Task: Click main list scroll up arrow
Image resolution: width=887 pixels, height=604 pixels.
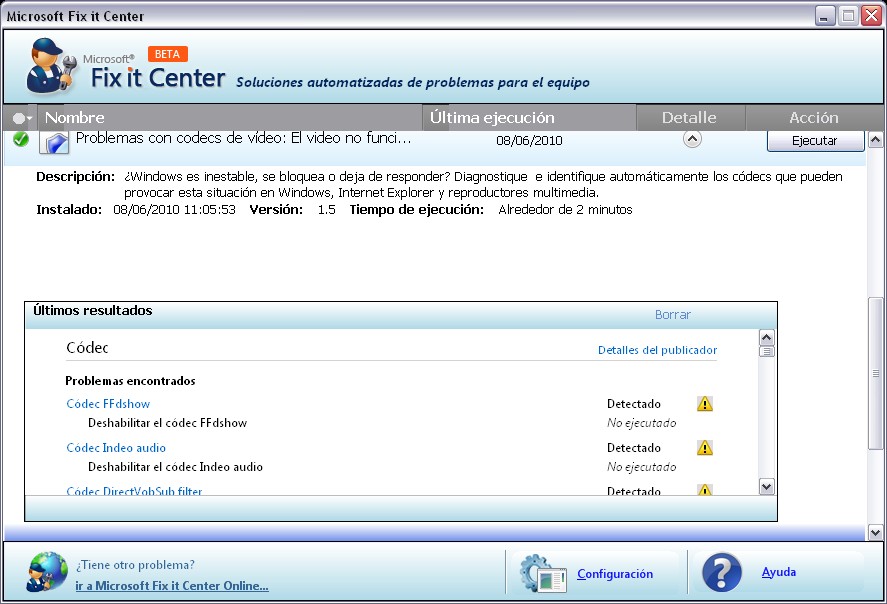Action: 875,139
